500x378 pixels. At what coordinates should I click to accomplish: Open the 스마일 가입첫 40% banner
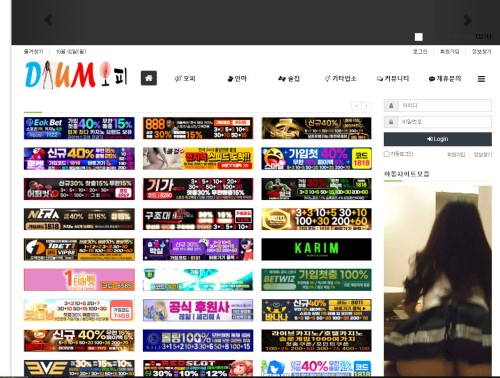316,158
